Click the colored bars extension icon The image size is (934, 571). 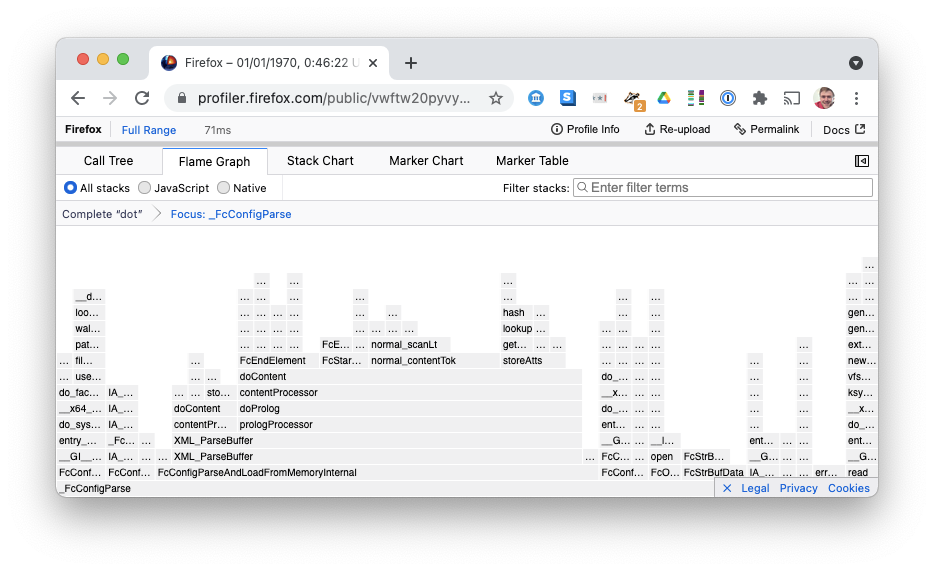(x=695, y=98)
